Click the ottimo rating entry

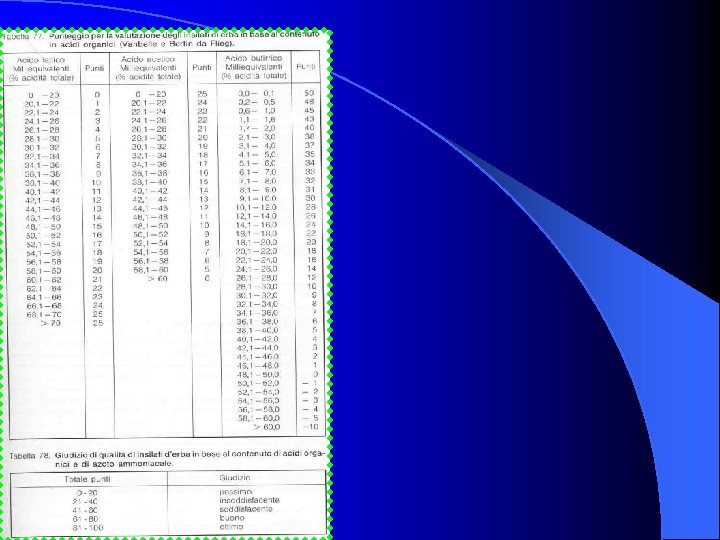click(231, 526)
